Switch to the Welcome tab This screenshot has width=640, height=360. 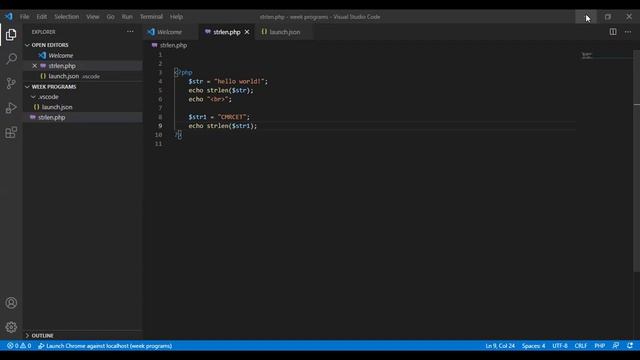pyautogui.click(x=171, y=32)
